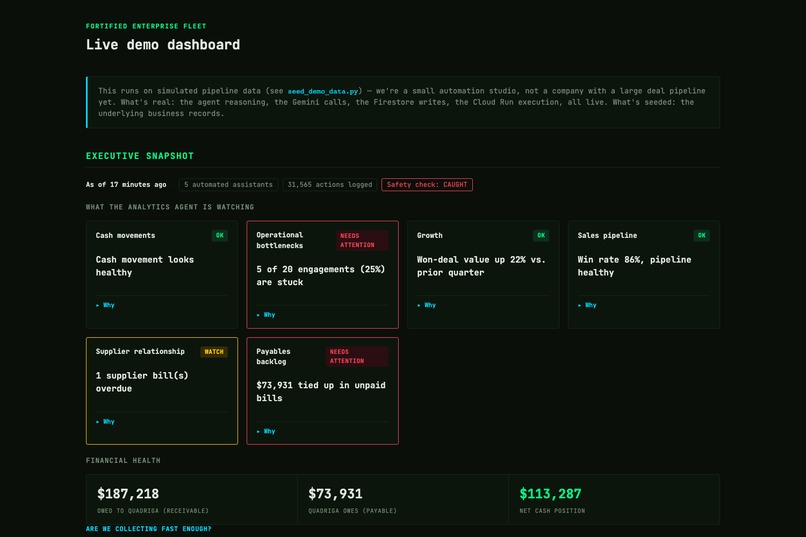806x537 pixels.
Task: Click the OK badge on Sales pipeline
Action: [702, 235]
